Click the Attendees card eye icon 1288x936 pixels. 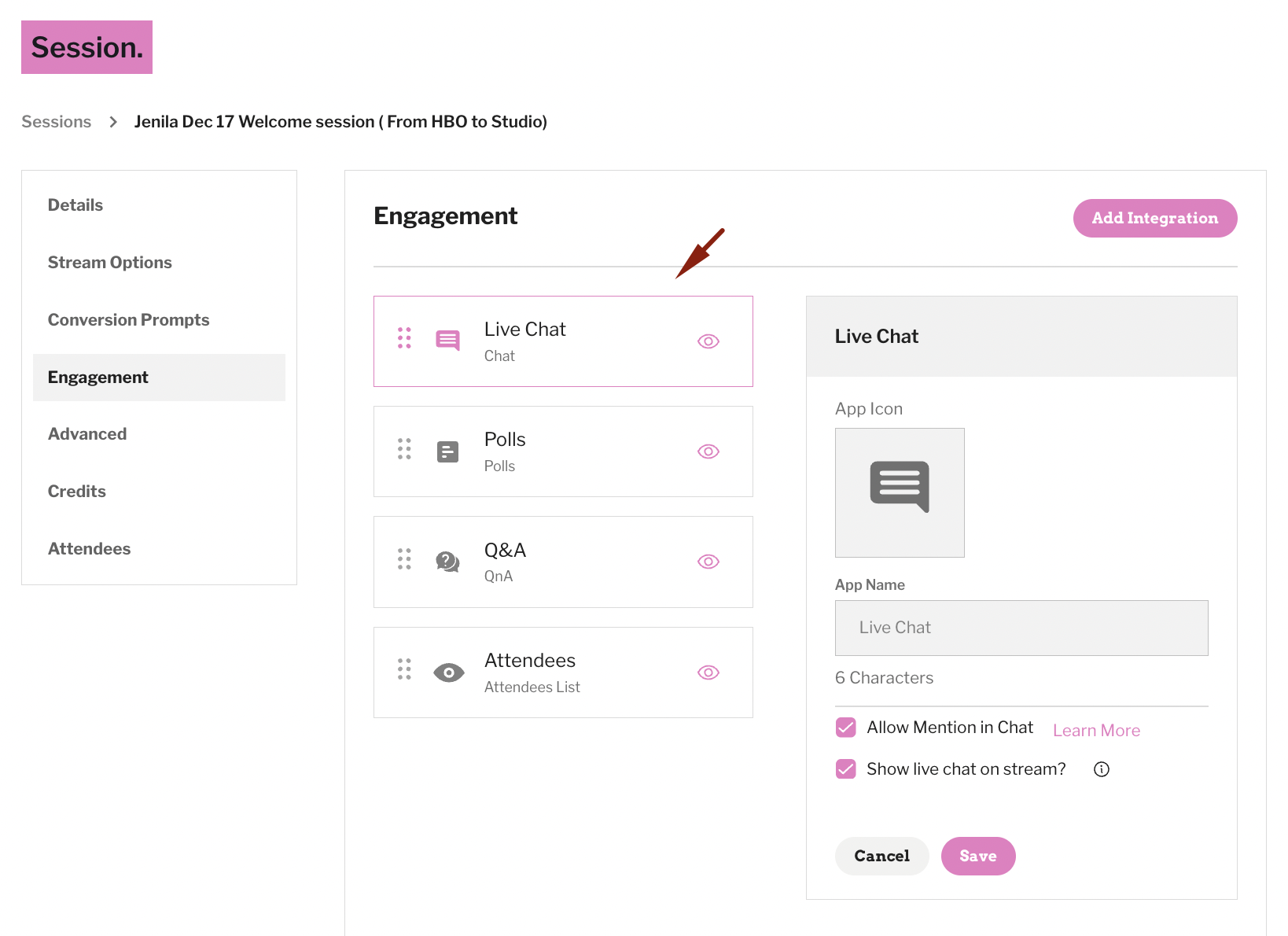tap(449, 673)
